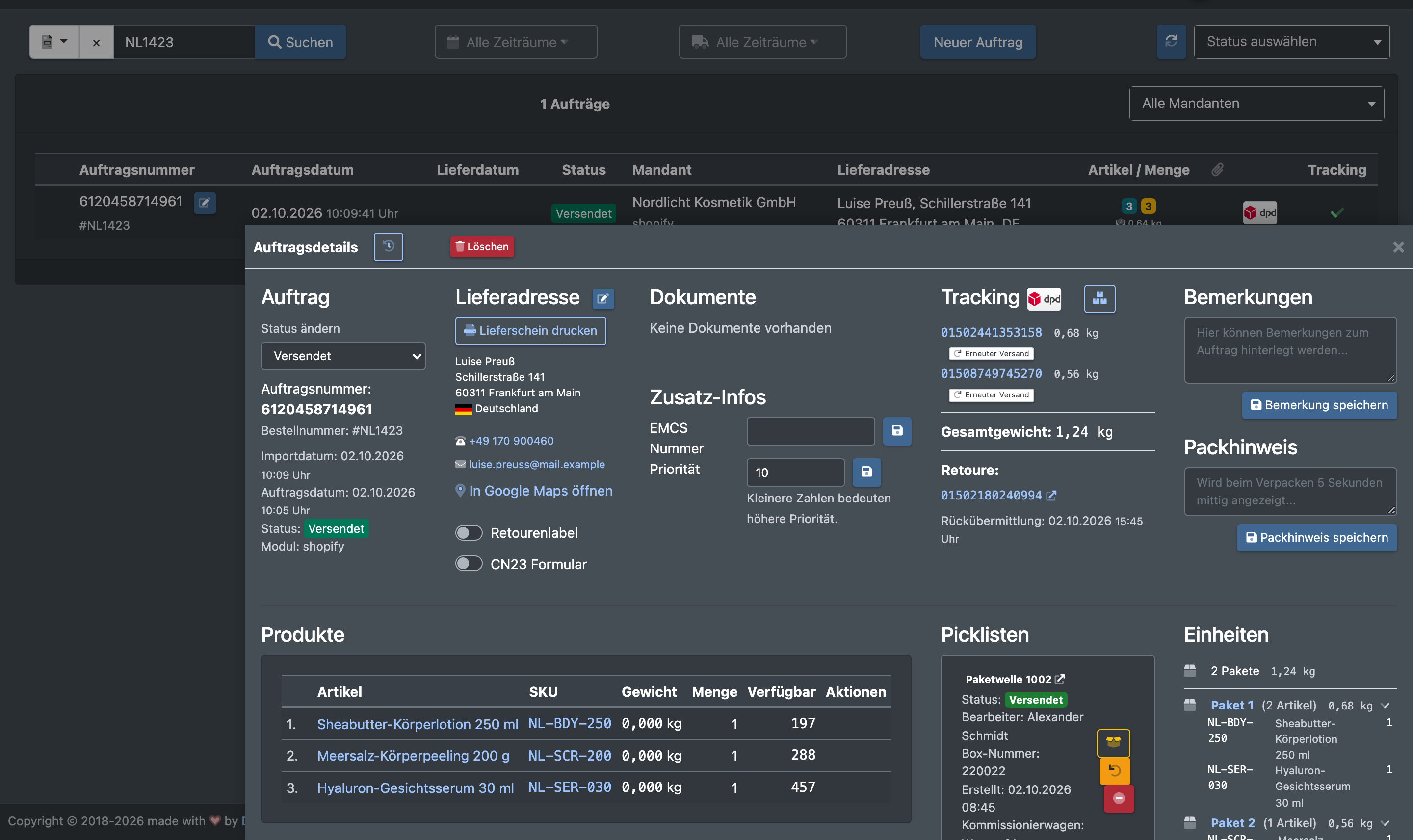The image size is (1413, 840).
Task: Edit the Lieferadresse with pencil icon
Action: pos(602,298)
